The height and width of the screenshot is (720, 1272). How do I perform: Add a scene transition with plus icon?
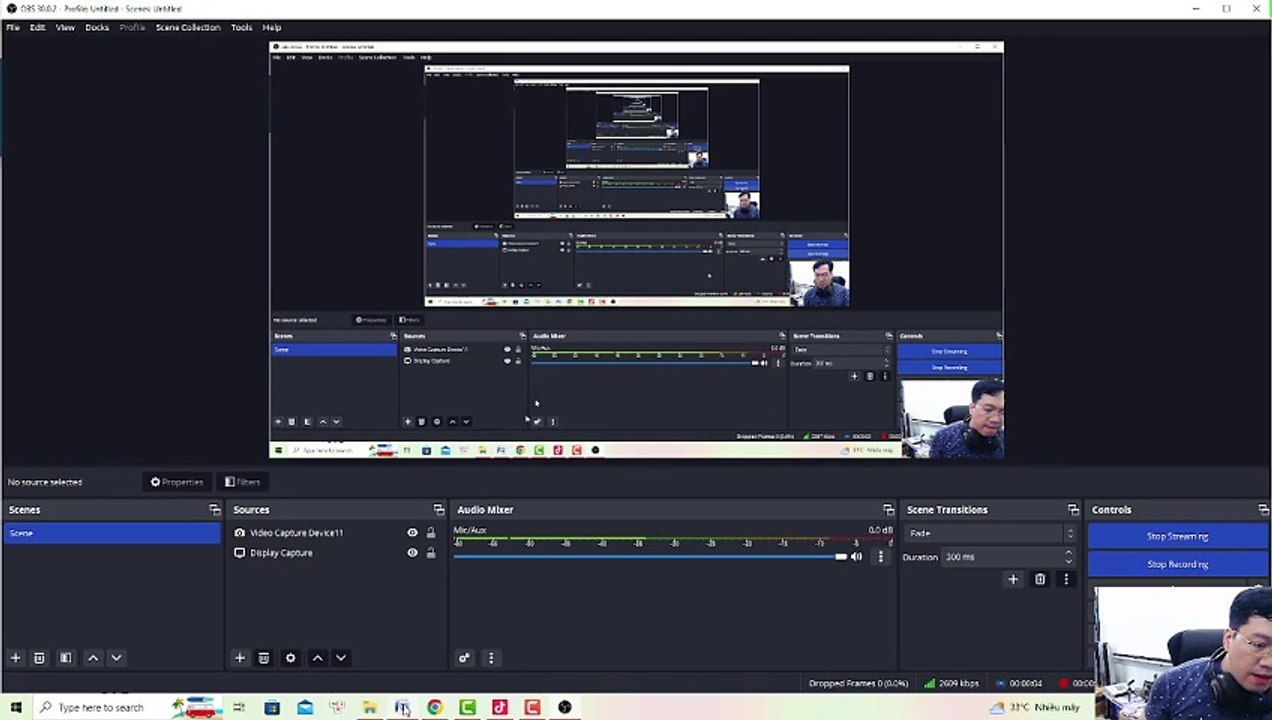[x=1013, y=579]
